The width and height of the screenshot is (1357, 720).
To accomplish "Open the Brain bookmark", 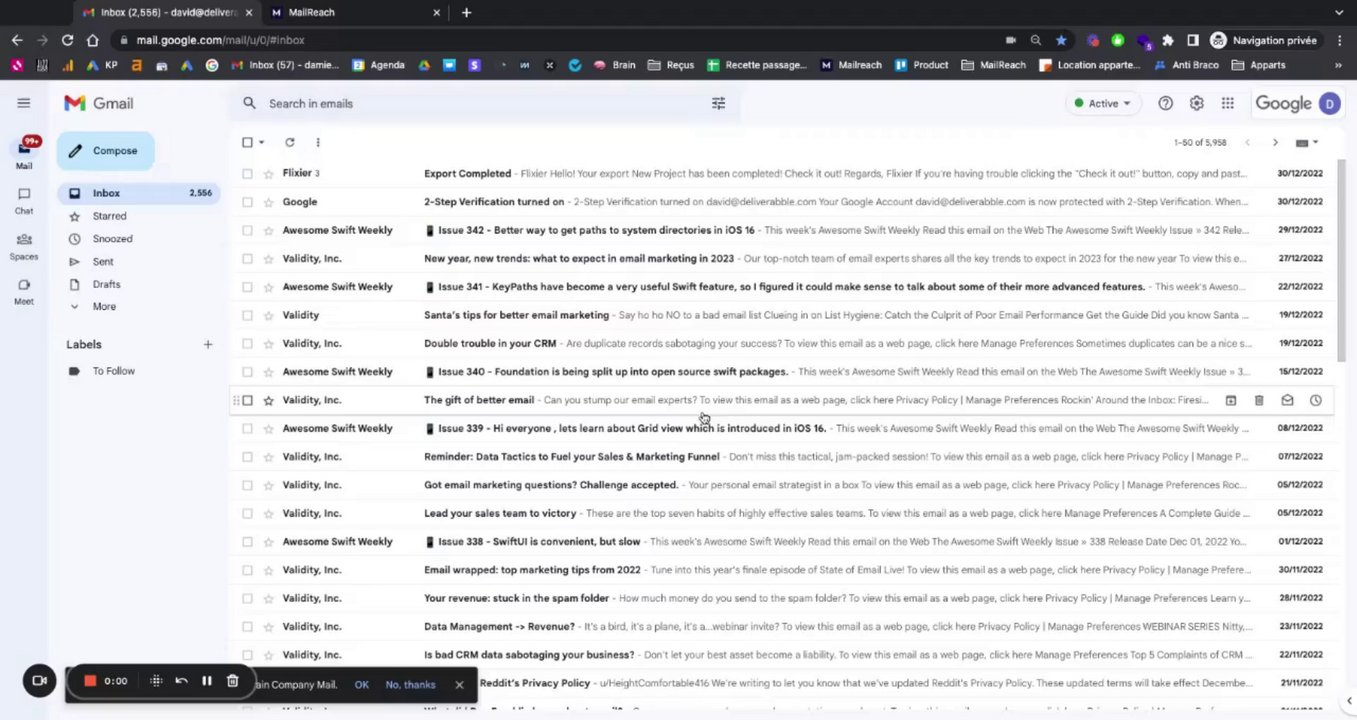I will [x=615, y=65].
